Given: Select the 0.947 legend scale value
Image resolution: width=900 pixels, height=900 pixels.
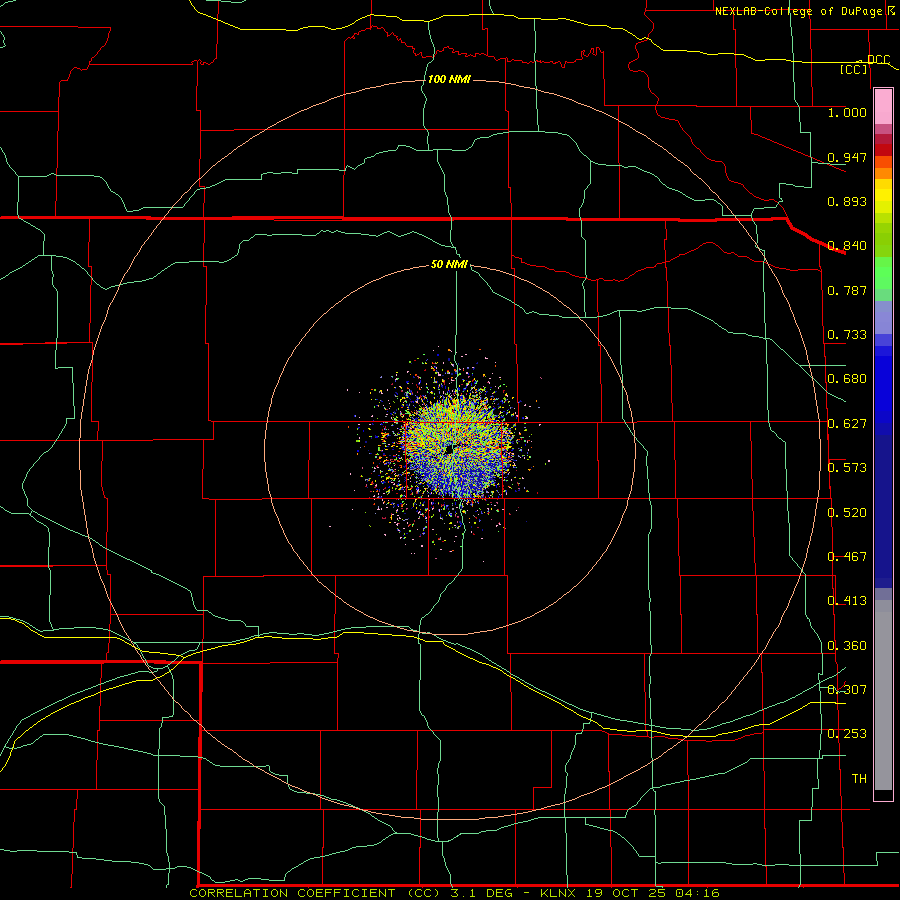Looking at the screenshot, I should [847, 157].
